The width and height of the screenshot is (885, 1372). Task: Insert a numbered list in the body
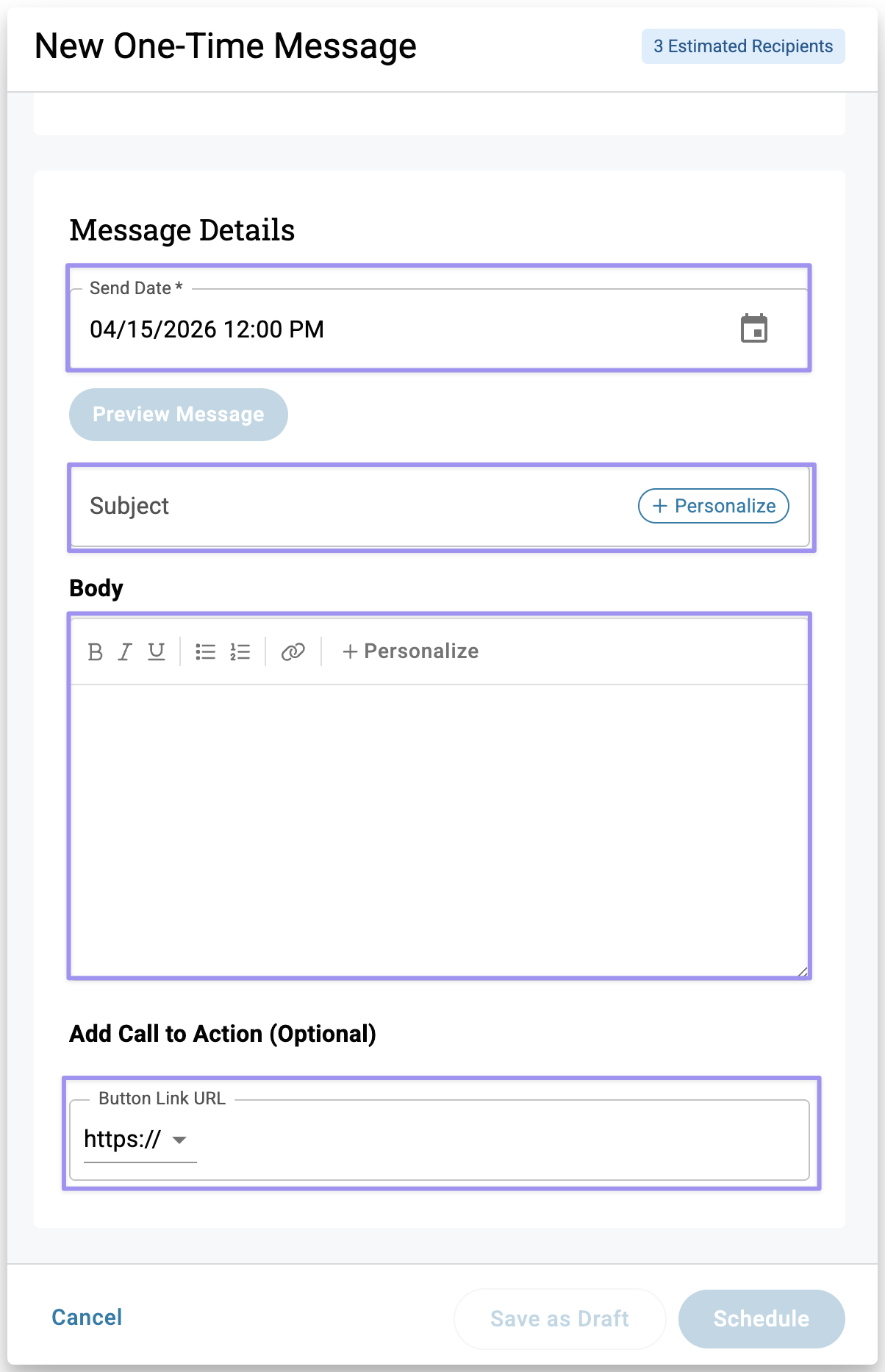click(240, 651)
